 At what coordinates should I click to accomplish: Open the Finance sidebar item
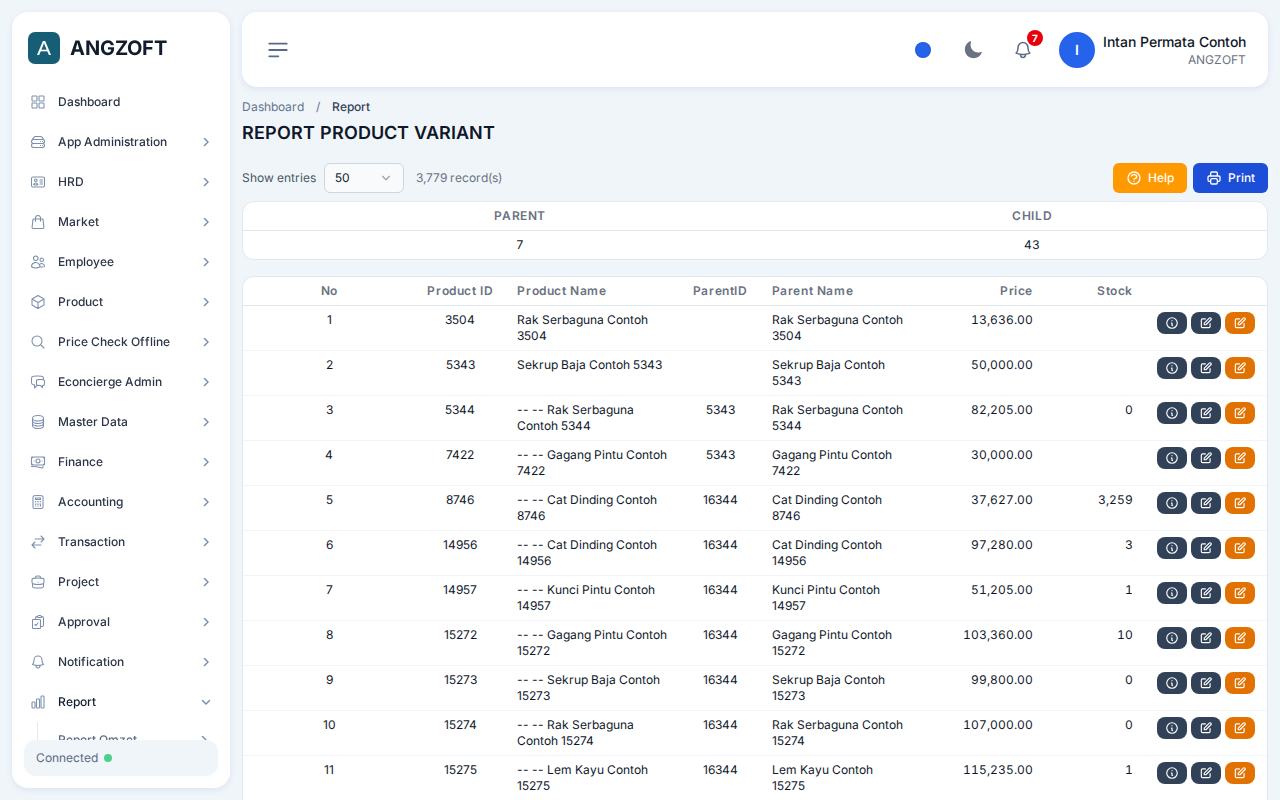coord(121,462)
